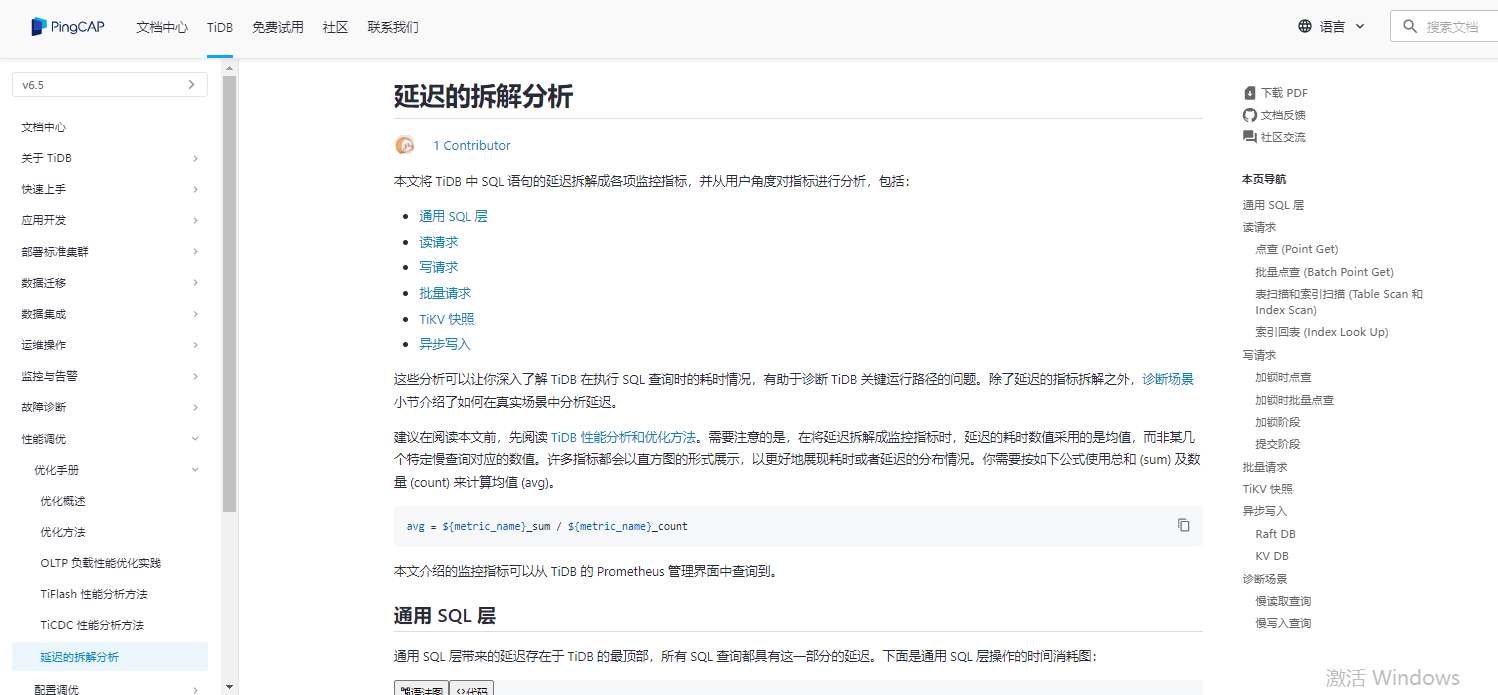Jump to 索引回表 (Index Look Up)
Image resolution: width=1498 pixels, height=695 pixels.
[1322, 332]
